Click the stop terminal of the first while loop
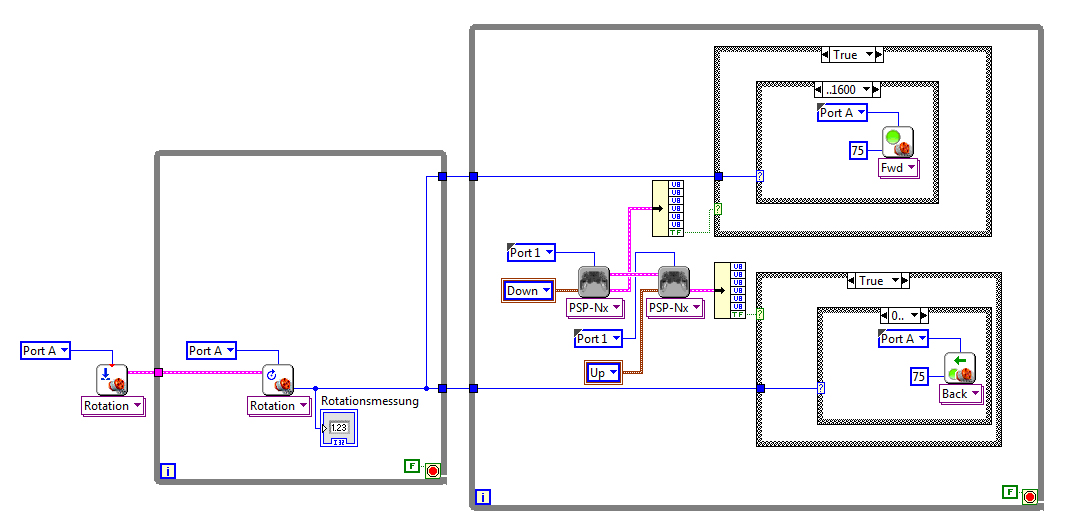The height and width of the screenshot is (520, 1072). [x=433, y=470]
